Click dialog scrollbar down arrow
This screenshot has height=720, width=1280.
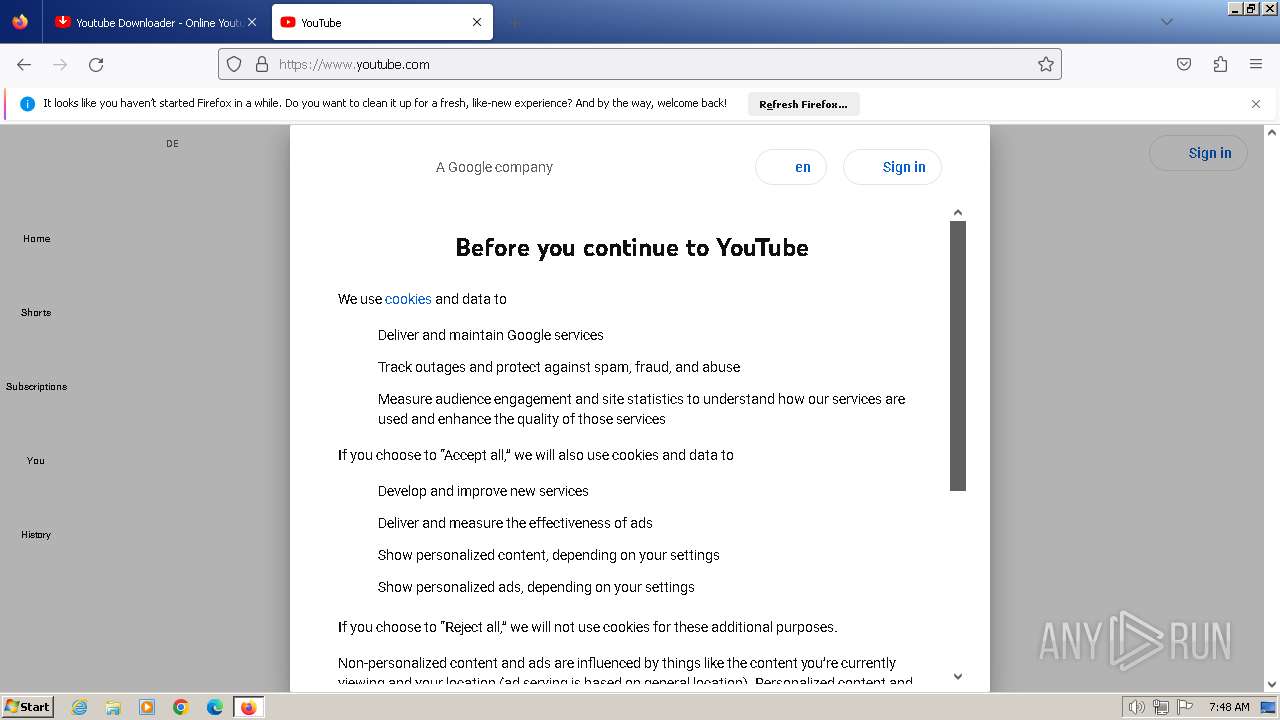tap(958, 677)
